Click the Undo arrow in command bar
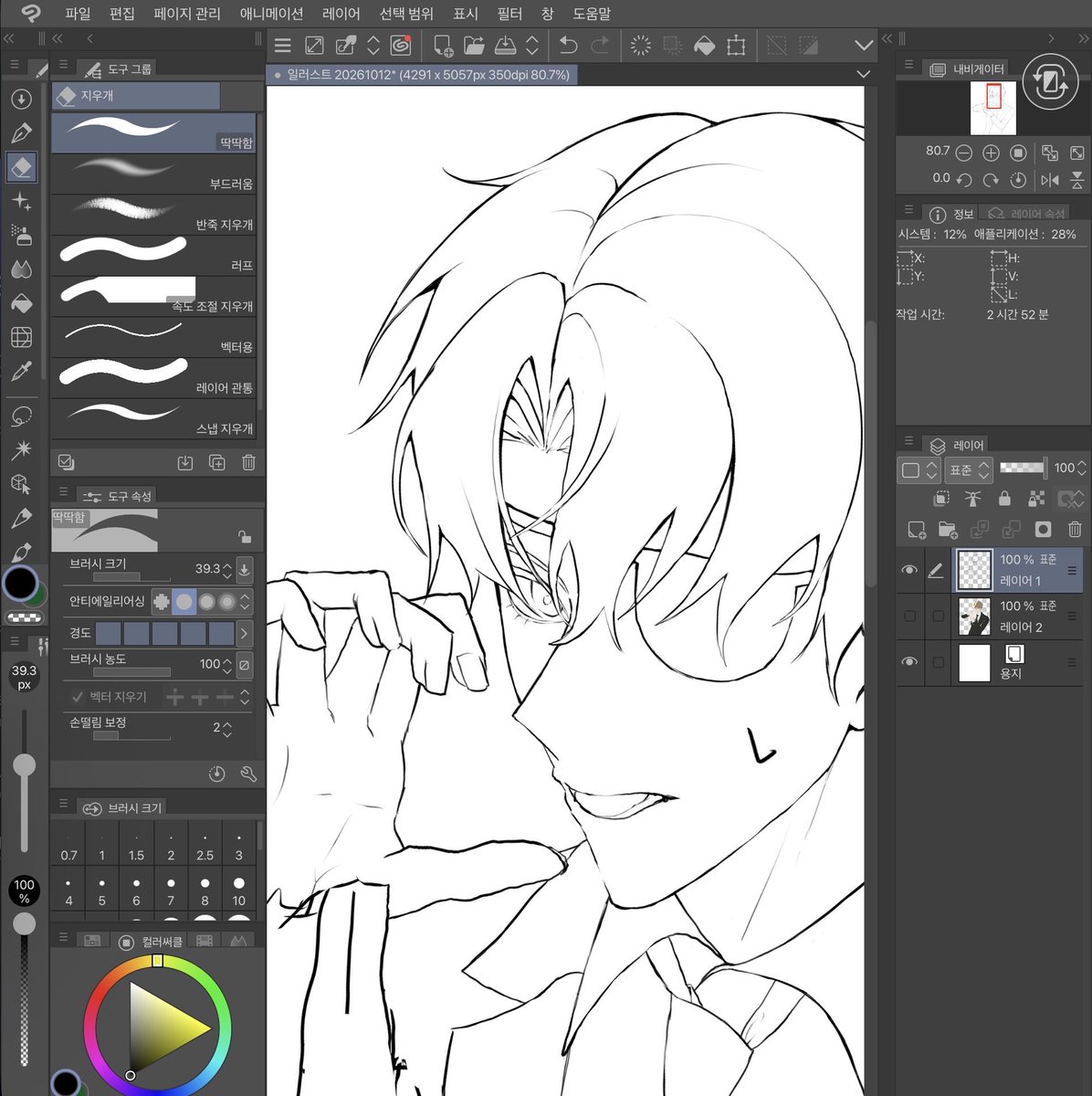1092x1096 pixels. pos(568,45)
